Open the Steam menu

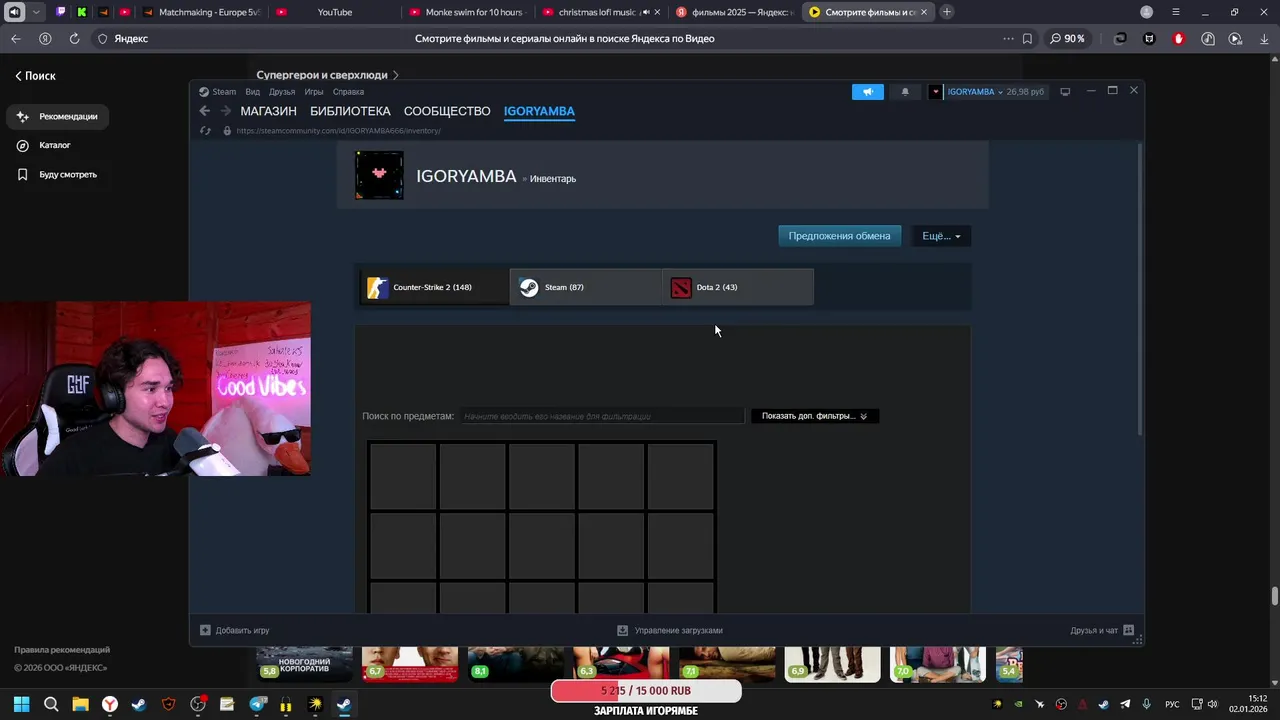point(218,92)
